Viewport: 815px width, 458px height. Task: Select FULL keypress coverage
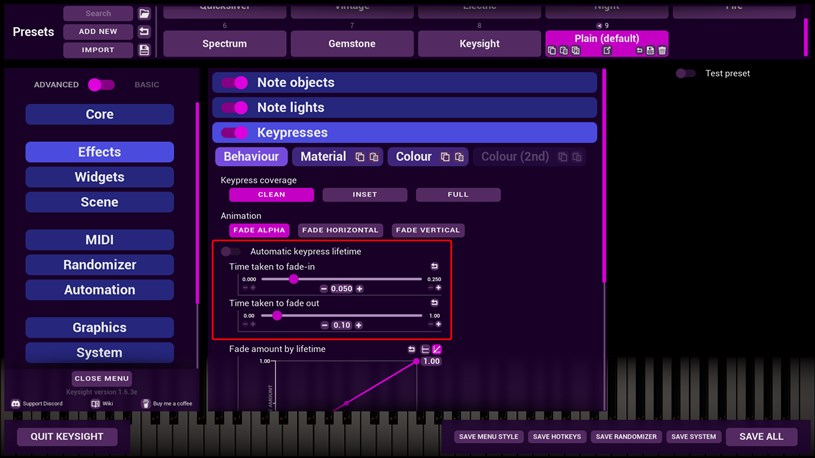tap(458, 194)
